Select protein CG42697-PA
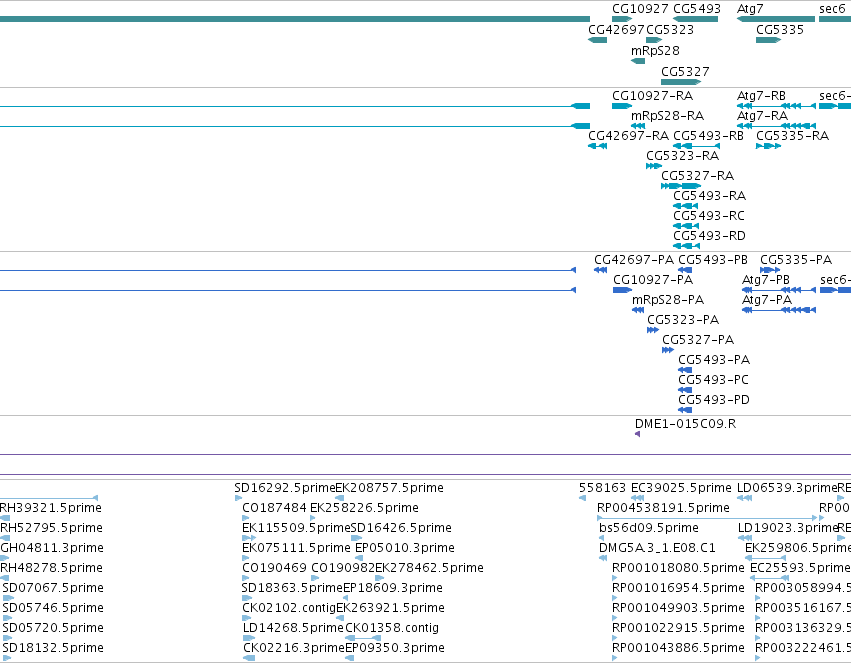Viewport: 851px width, 663px height. click(600, 270)
